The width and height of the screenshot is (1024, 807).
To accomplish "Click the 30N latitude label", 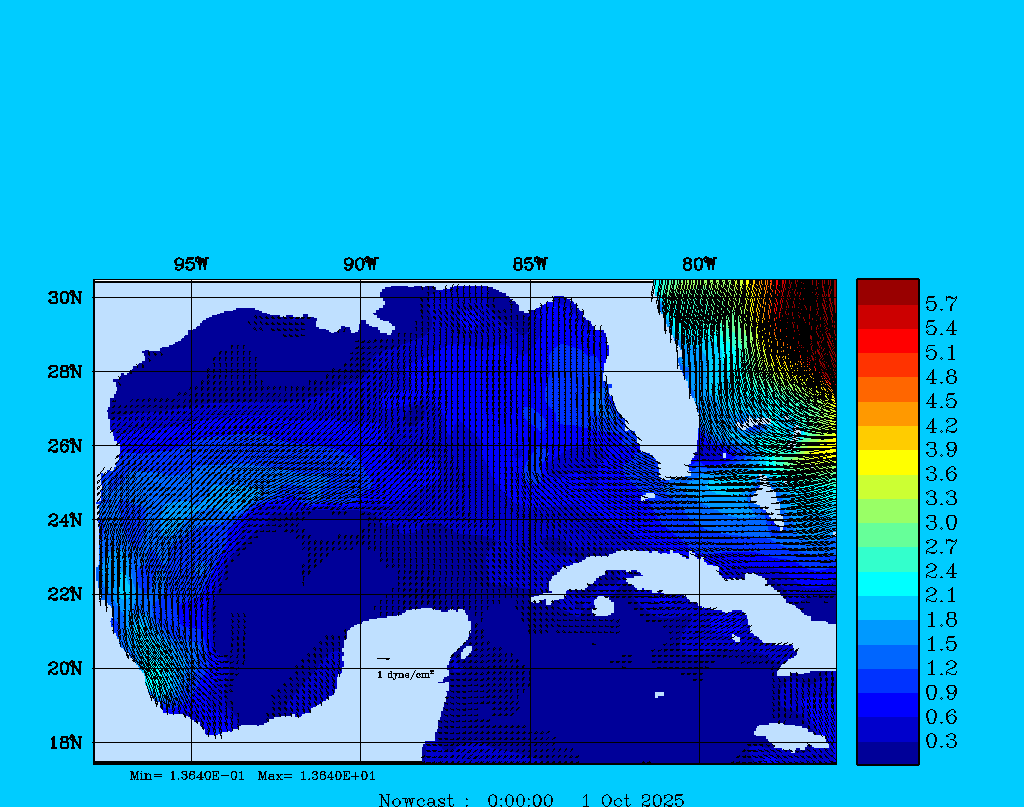I will click(68, 298).
